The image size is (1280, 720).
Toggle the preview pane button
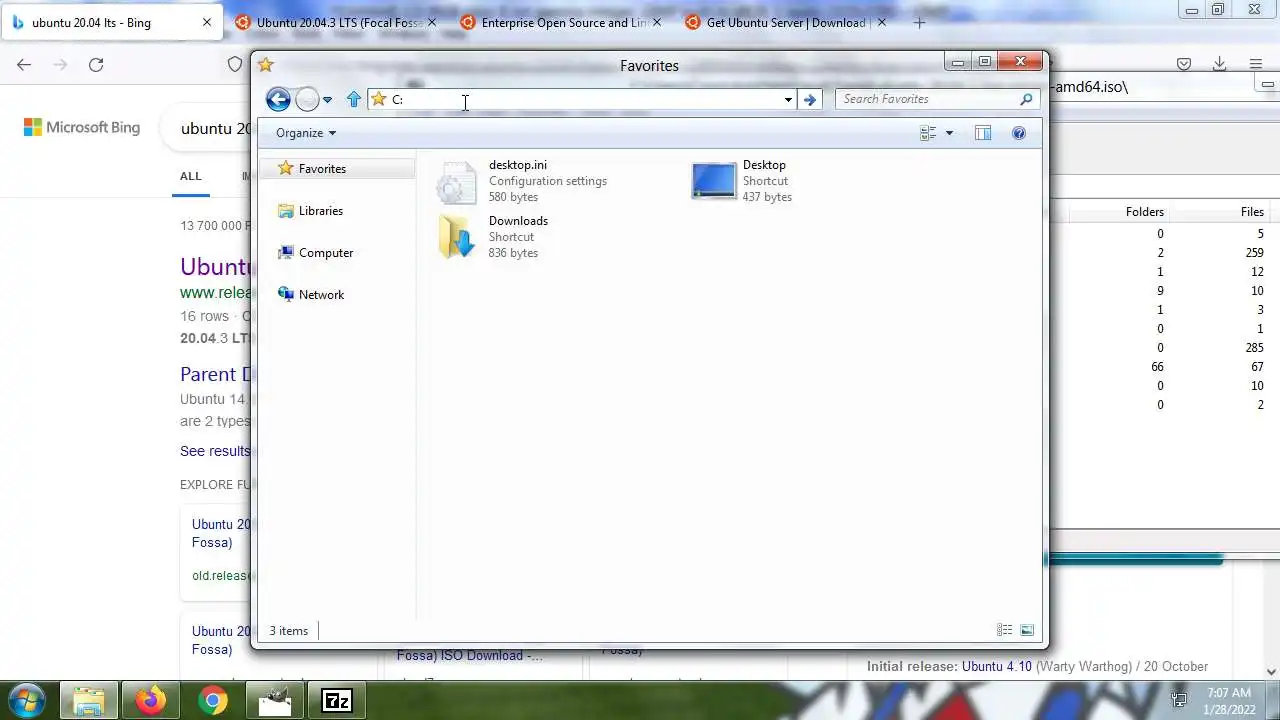(983, 133)
